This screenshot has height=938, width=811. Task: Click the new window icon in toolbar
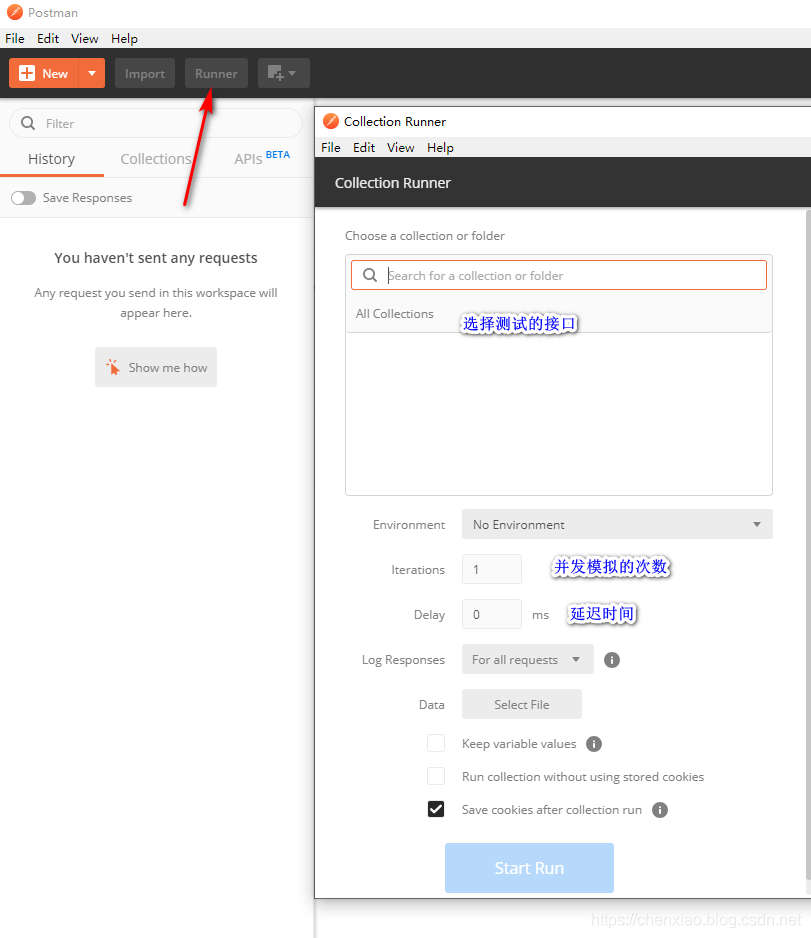coord(283,74)
